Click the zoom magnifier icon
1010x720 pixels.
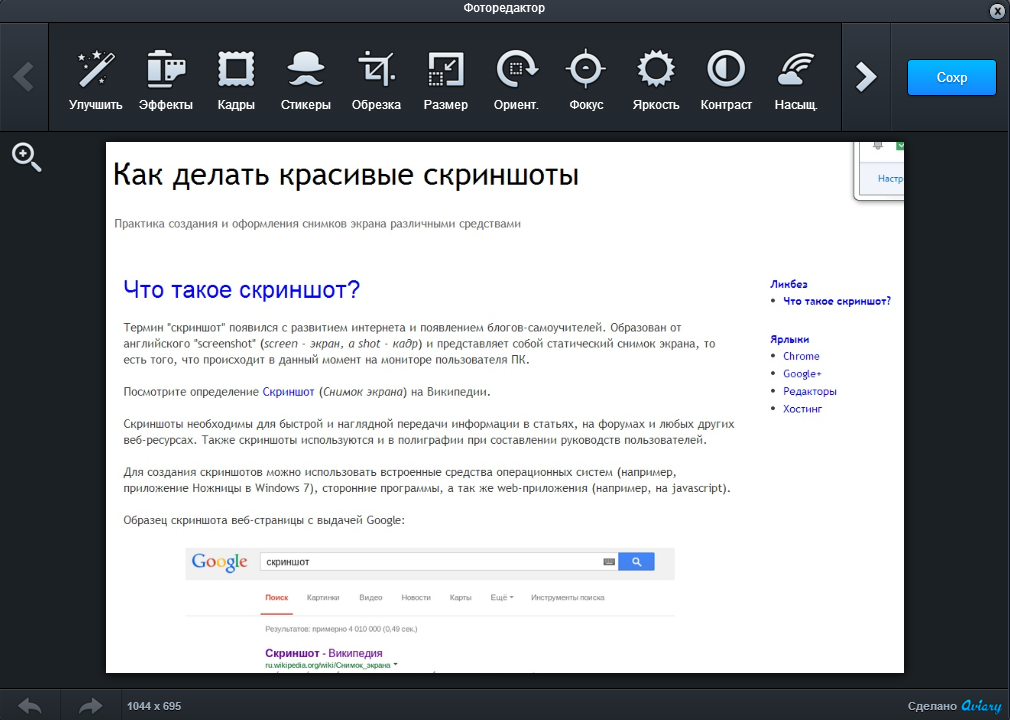tap(26, 158)
